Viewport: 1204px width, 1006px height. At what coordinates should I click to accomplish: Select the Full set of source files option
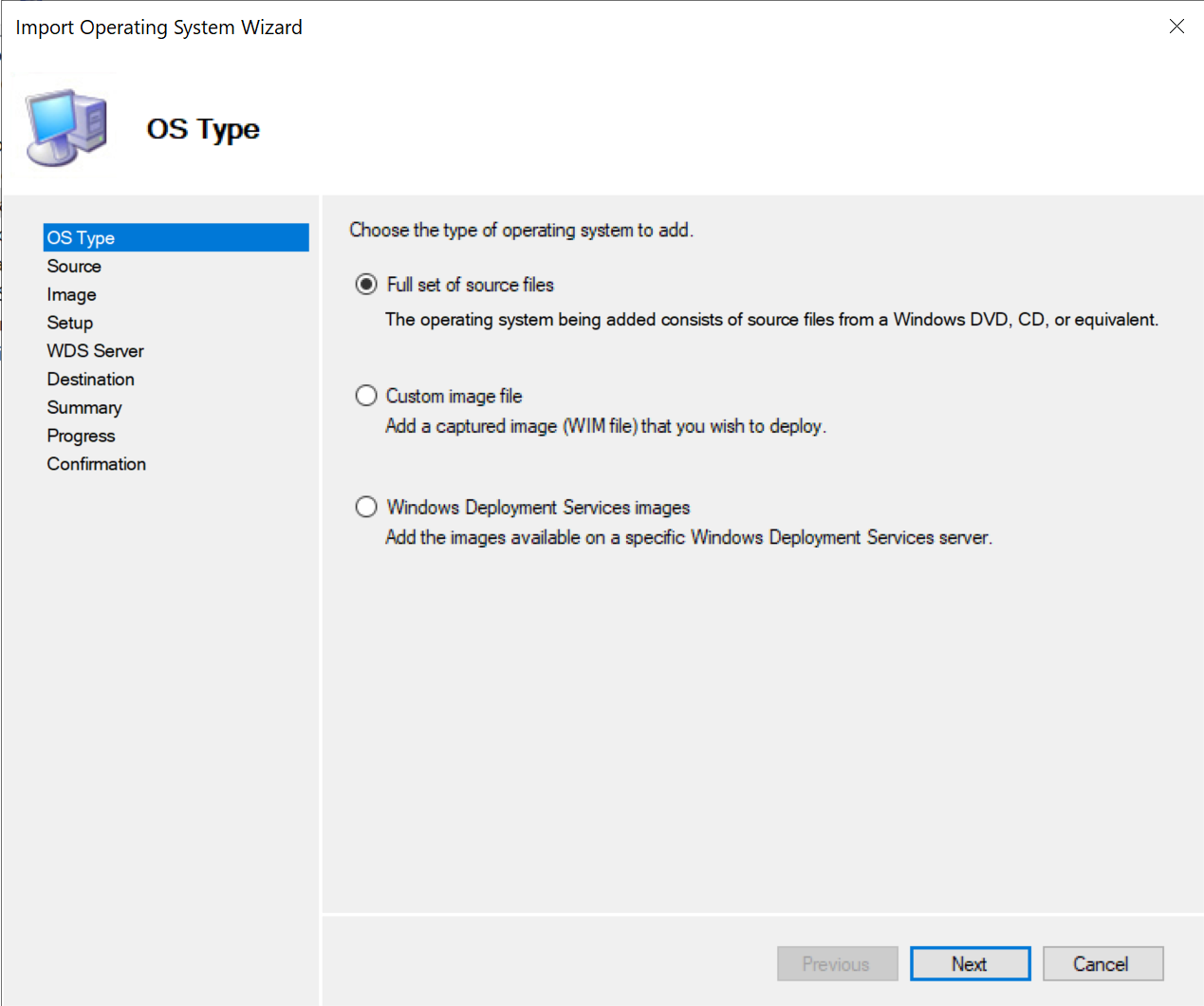click(366, 284)
